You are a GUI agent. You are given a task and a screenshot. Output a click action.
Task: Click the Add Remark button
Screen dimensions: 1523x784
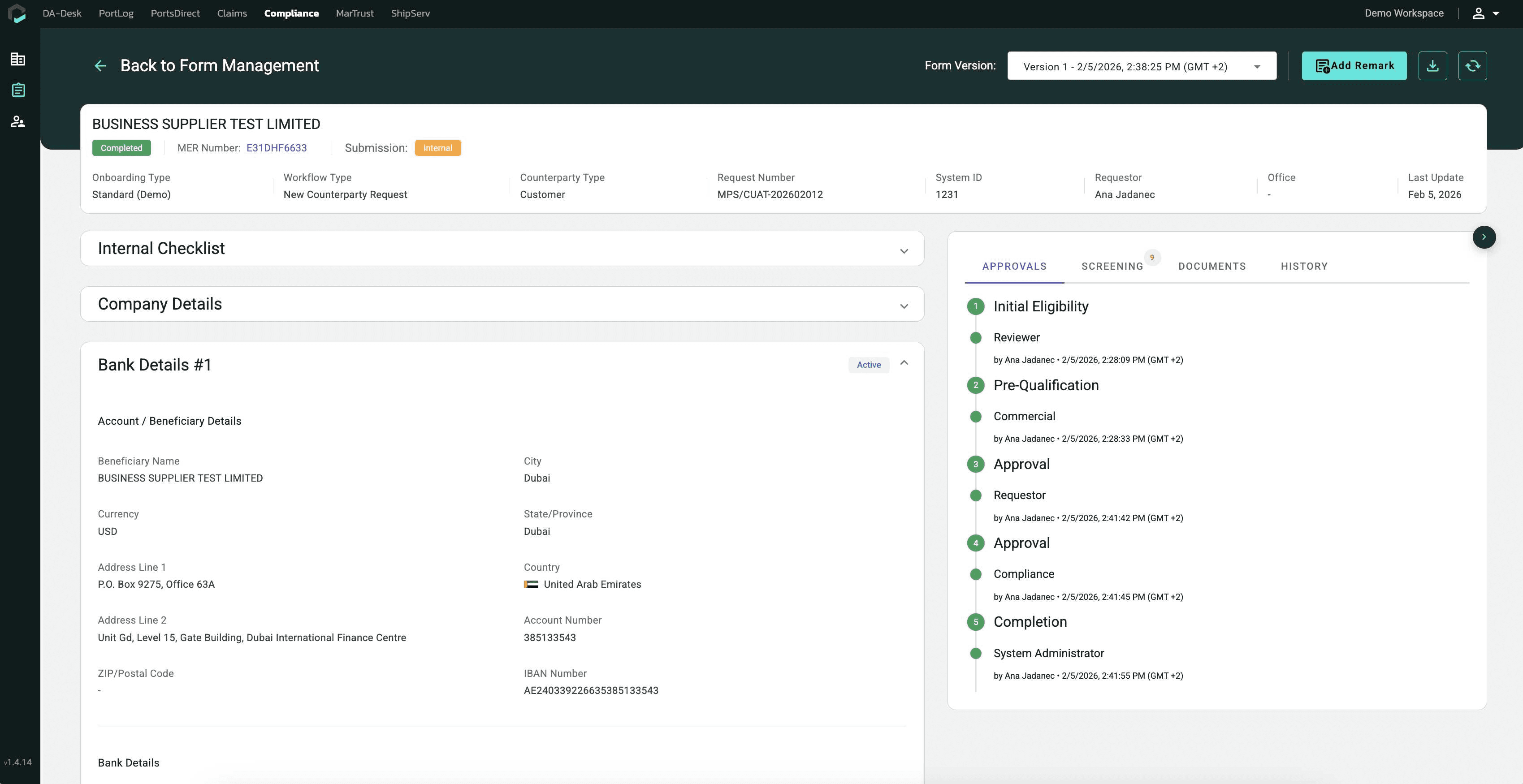tap(1354, 65)
